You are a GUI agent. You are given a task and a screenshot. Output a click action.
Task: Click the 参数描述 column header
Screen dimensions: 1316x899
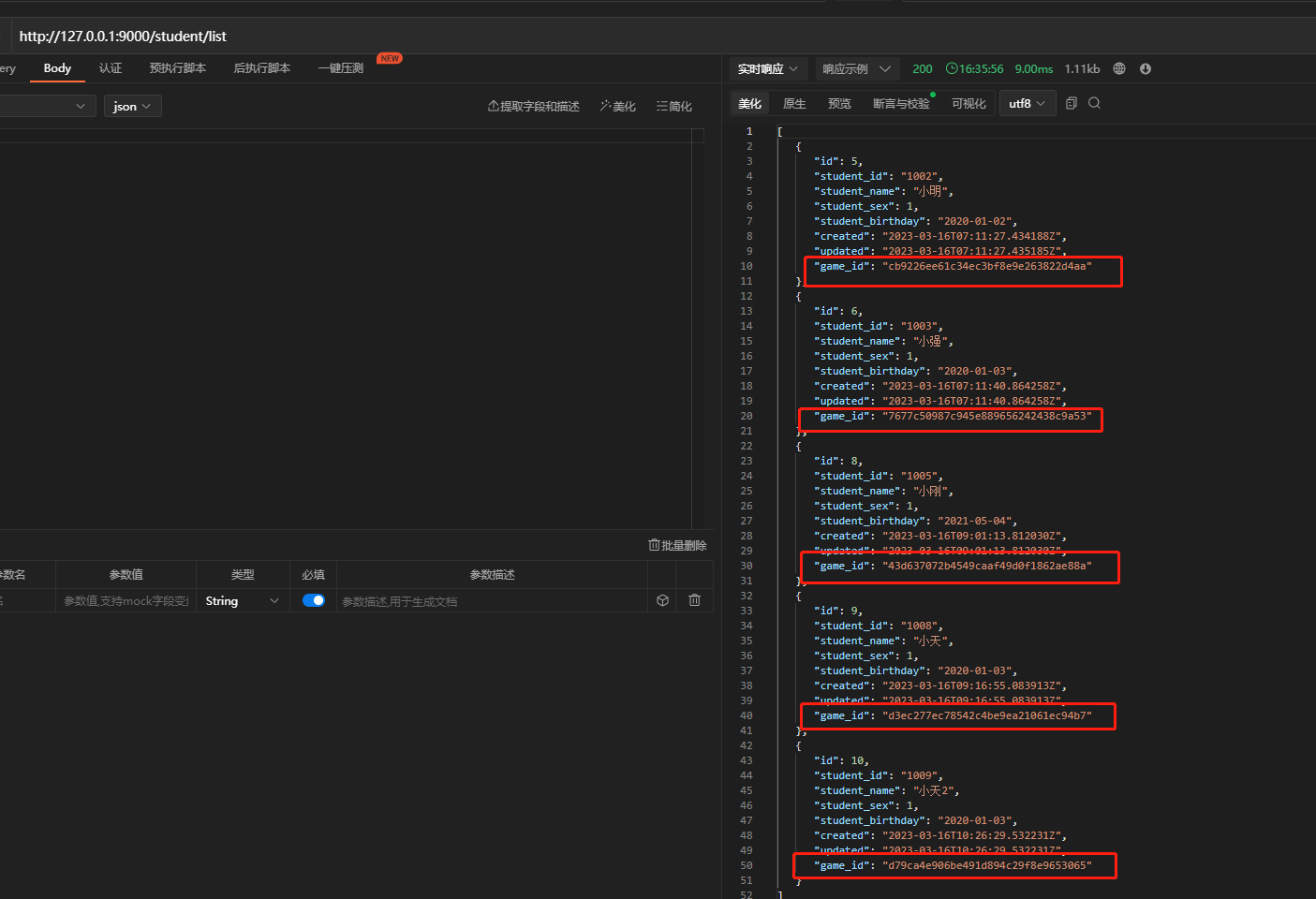tap(493, 574)
